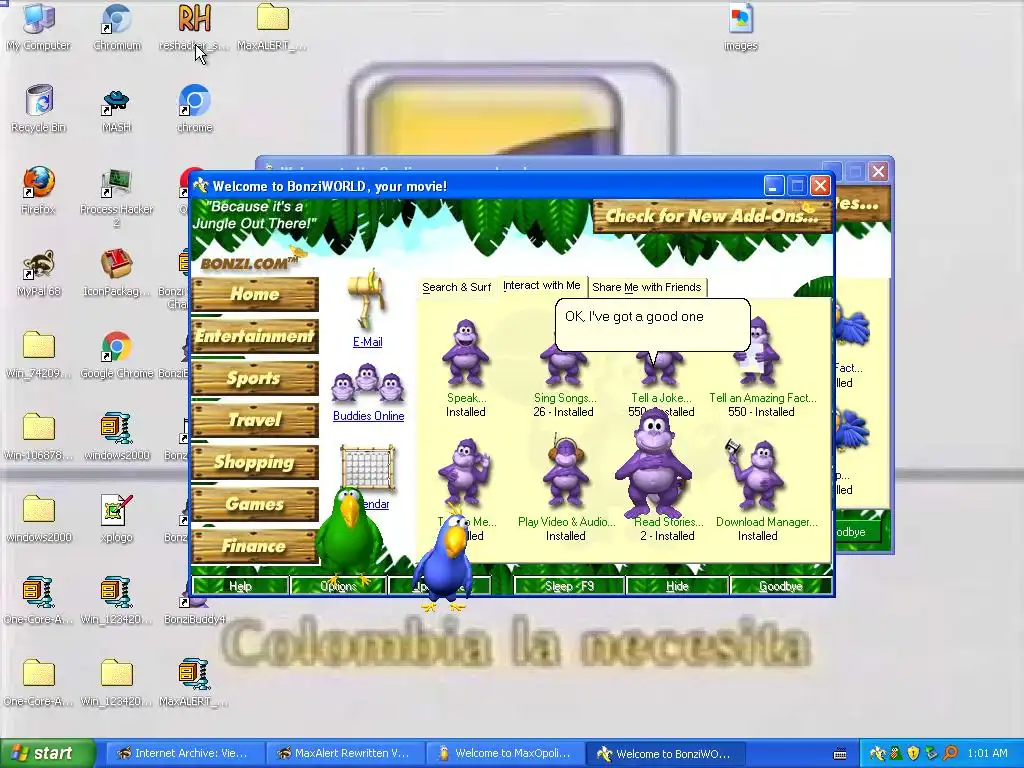This screenshot has width=1024, height=768.
Task: Click the Goodbye button in BonziWORLD
Action: coord(780,586)
